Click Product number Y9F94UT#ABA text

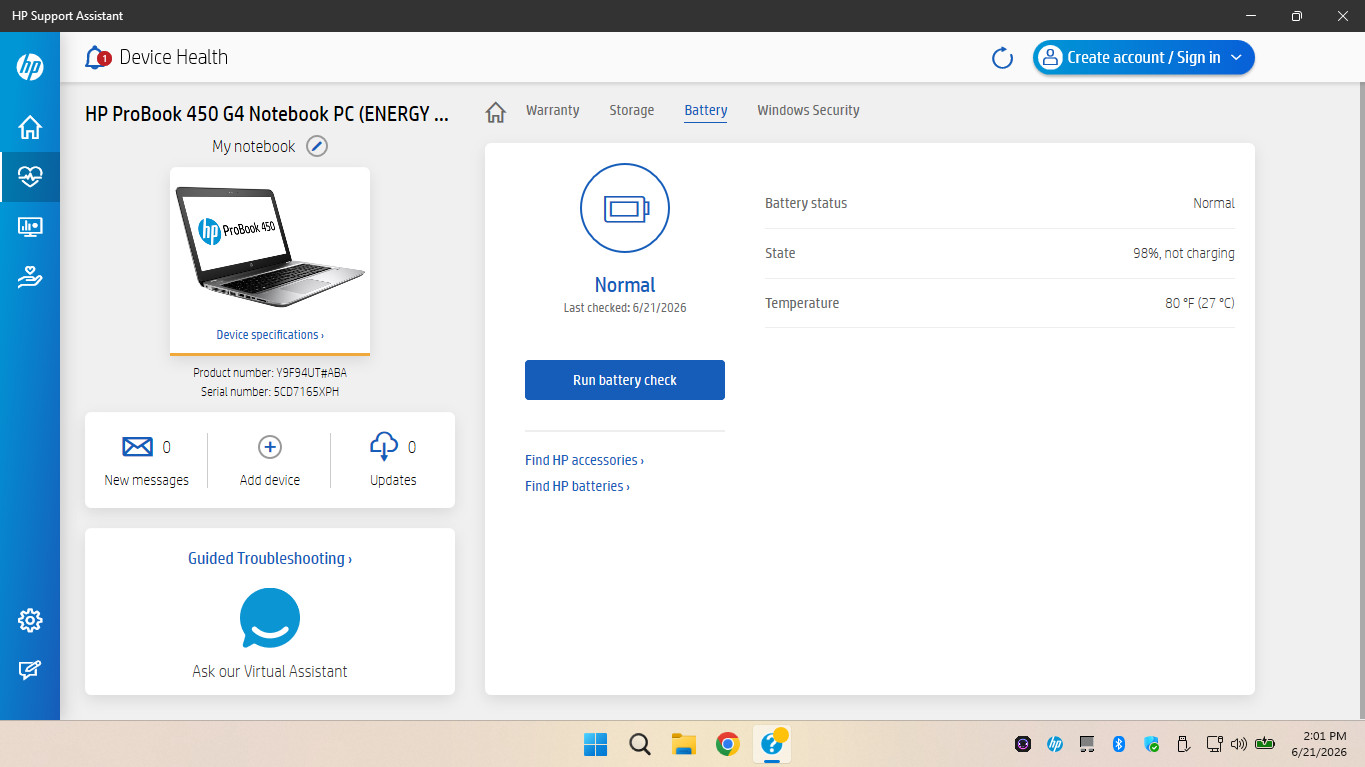pyautogui.click(x=270, y=372)
